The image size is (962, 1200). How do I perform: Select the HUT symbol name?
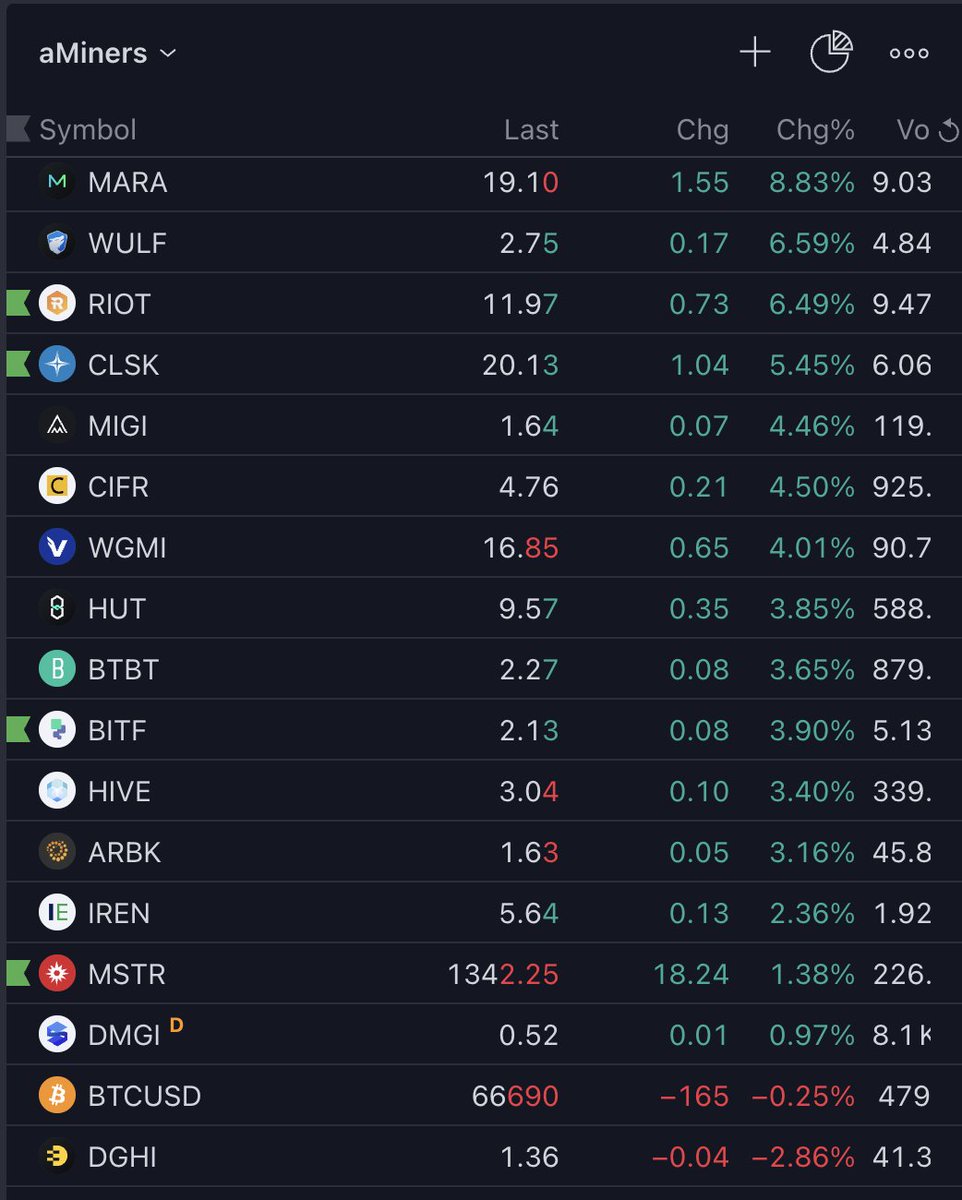pyautogui.click(x=117, y=609)
